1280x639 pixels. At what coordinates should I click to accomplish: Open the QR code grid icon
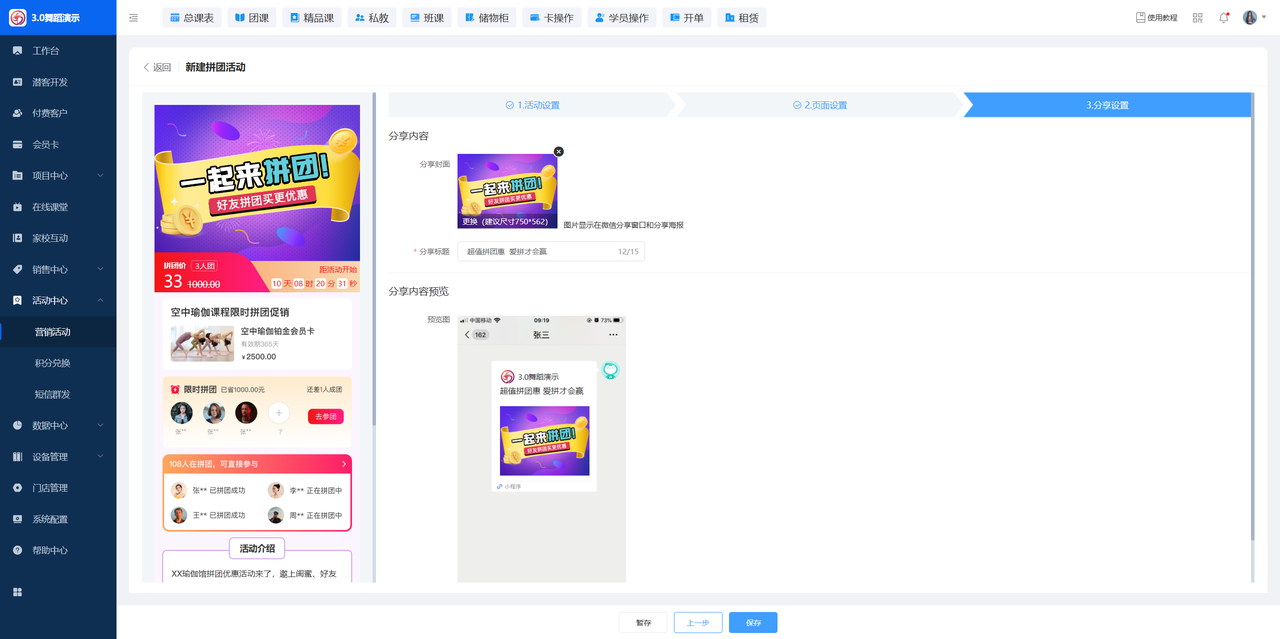point(1197,18)
